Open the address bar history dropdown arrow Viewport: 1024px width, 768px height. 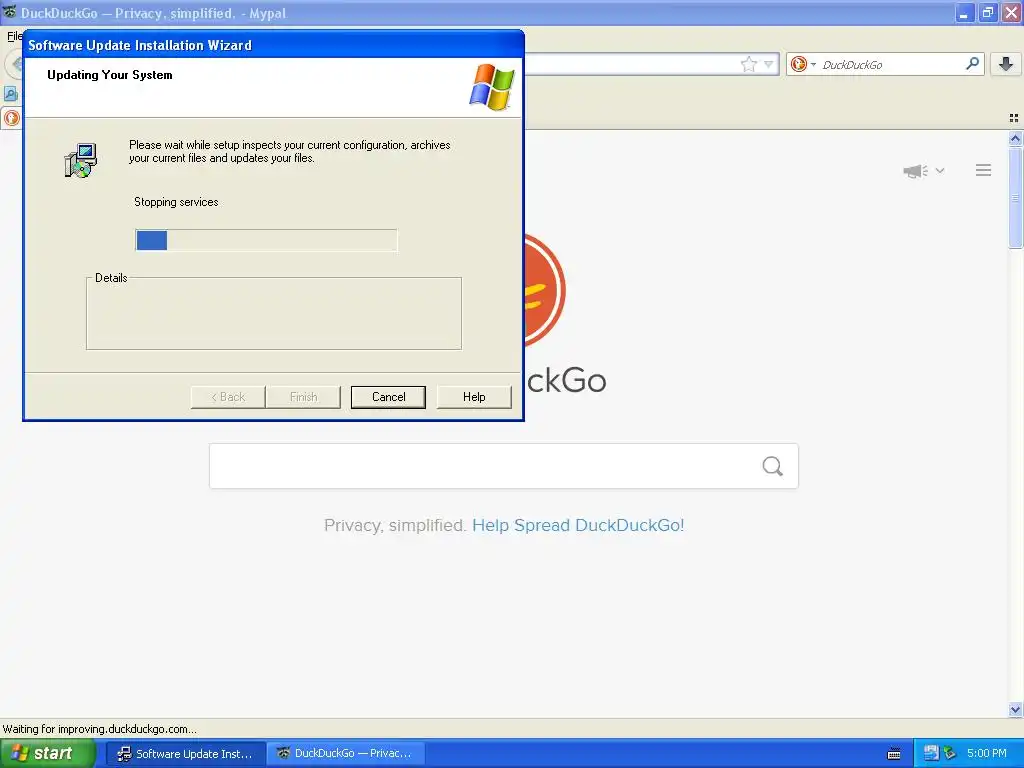click(769, 64)
